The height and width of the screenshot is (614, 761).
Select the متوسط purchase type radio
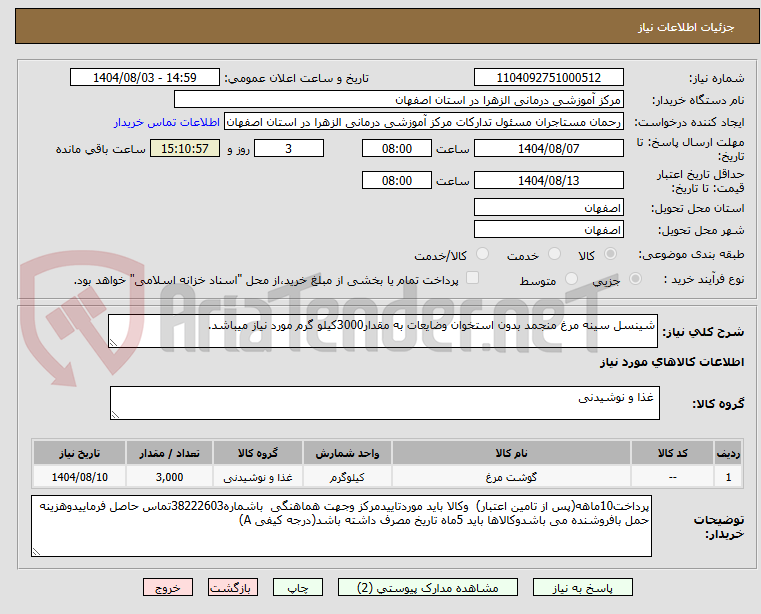[571, 279]
